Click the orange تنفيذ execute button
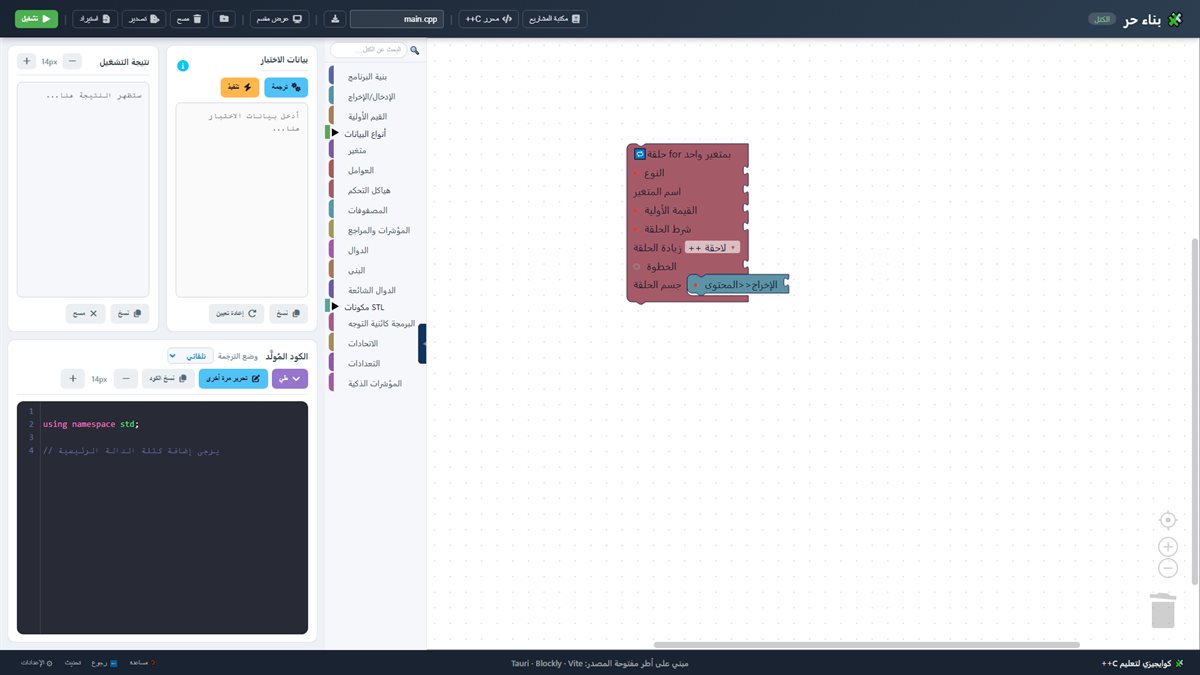 240,88
